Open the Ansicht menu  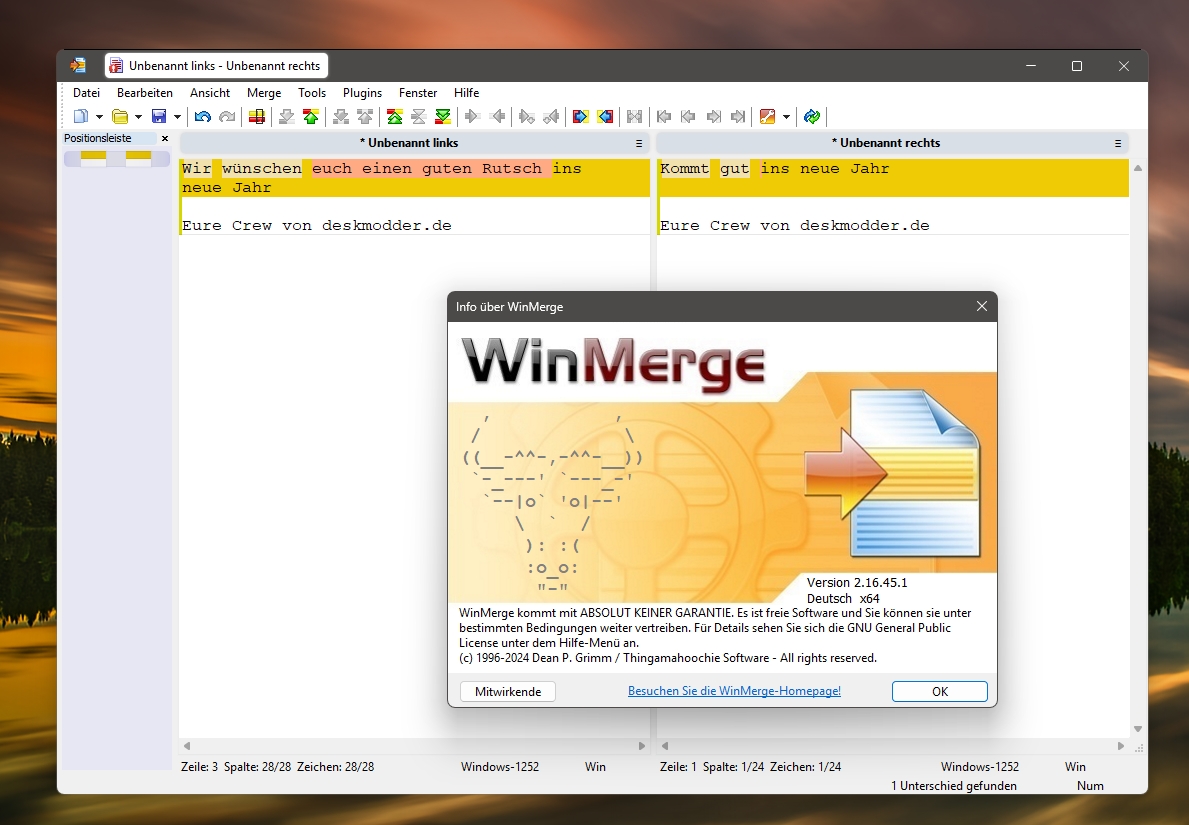coord(210,93)
